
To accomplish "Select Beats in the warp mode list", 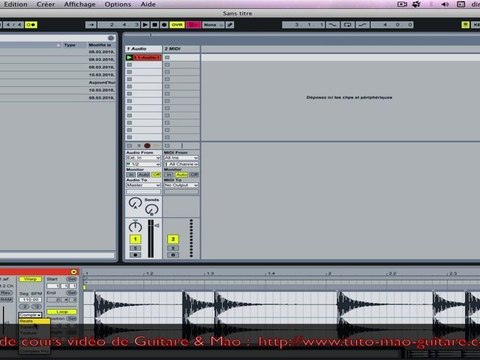I will point(34,321).
